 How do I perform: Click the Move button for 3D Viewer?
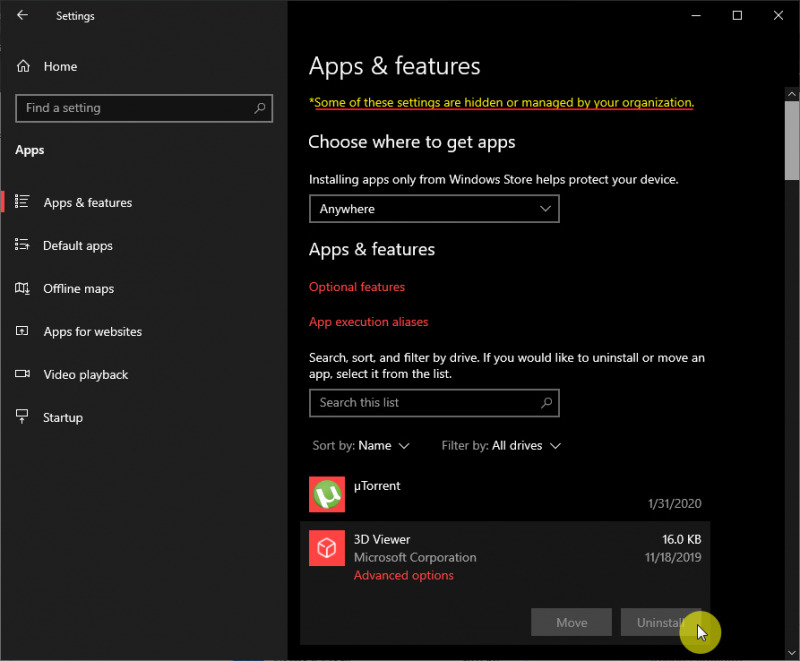pos(571,622)
